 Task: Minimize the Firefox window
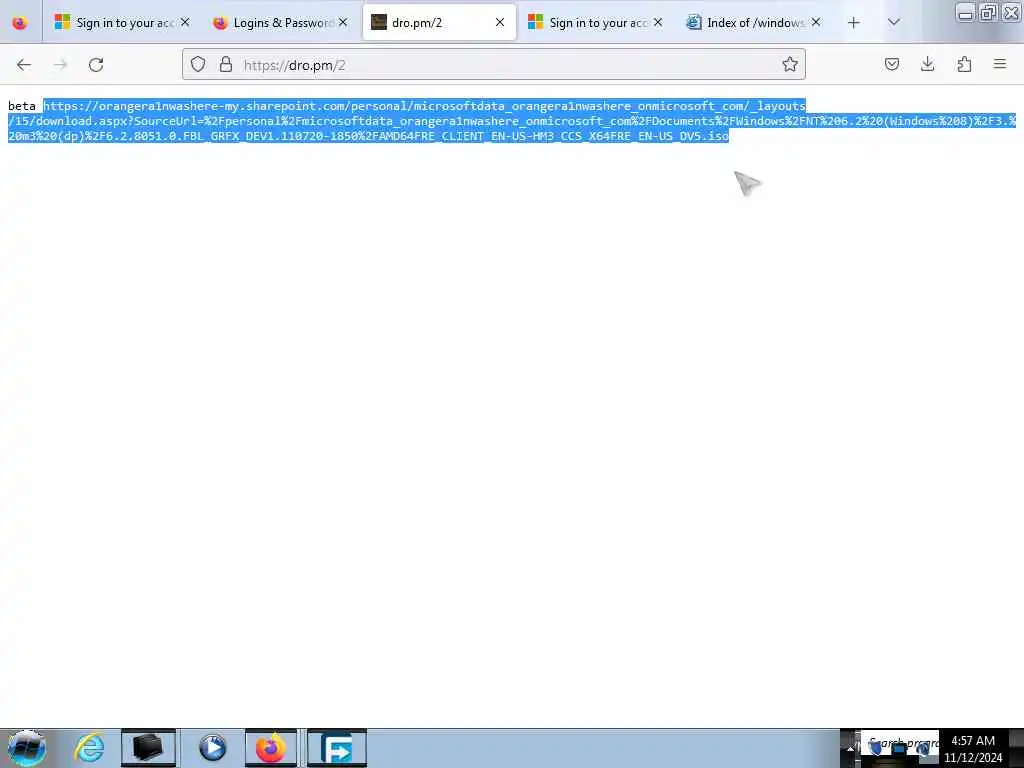pos(965,12)
